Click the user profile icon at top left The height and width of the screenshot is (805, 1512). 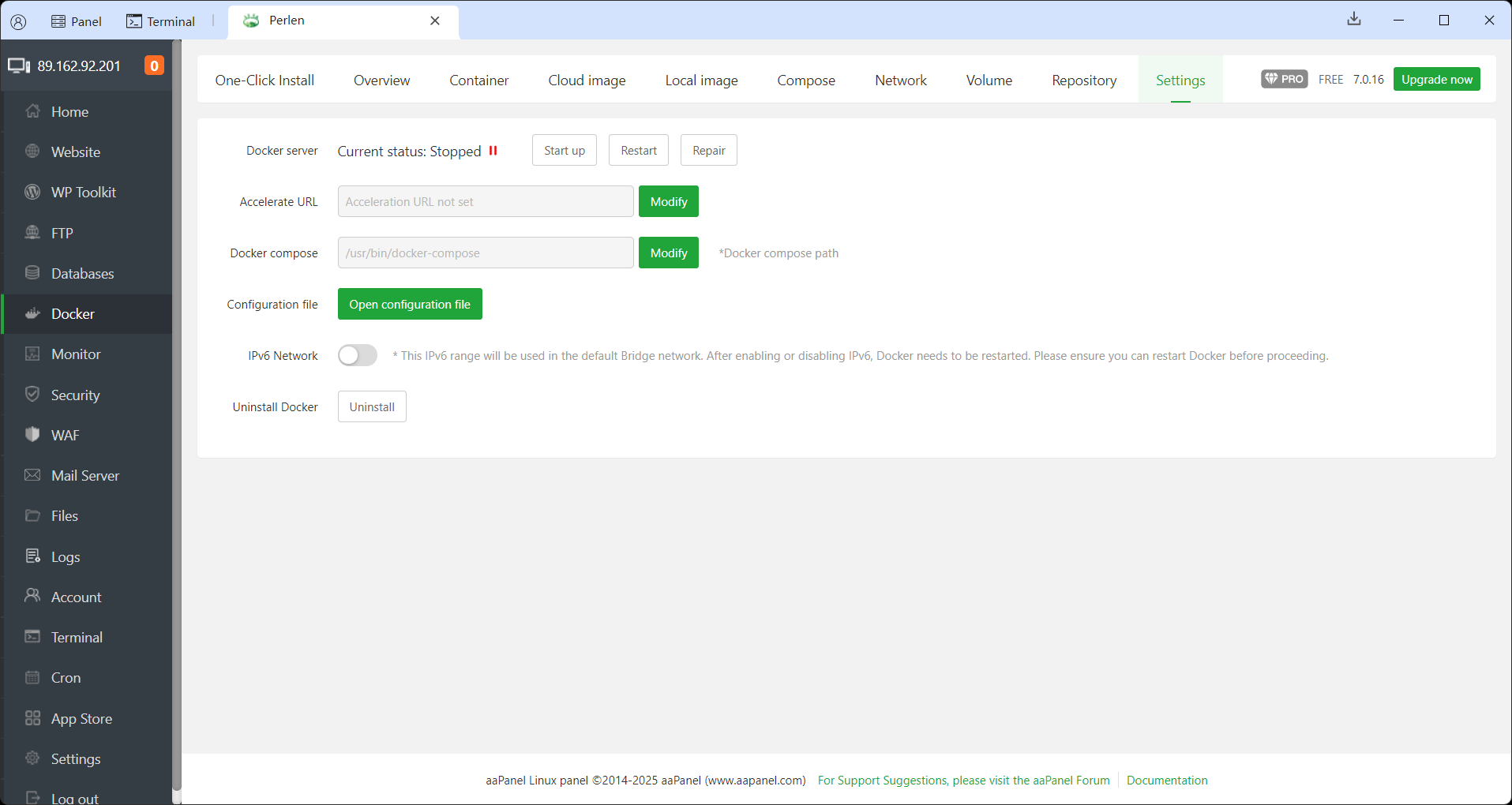pyautogui.click(x=18, y=21)
